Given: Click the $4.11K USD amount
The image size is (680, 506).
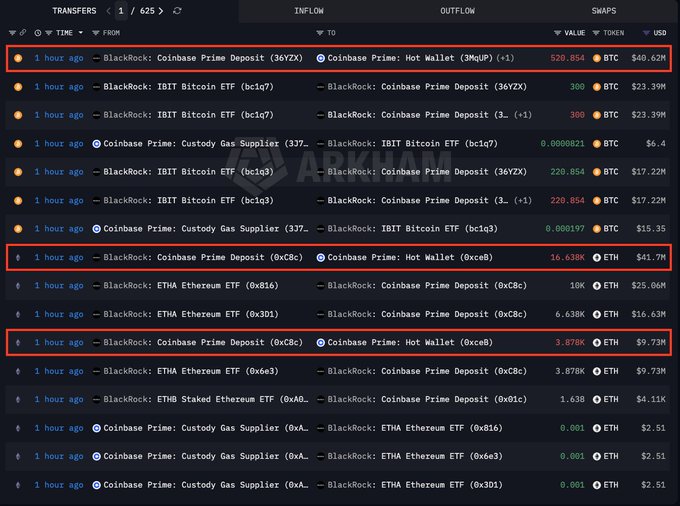Looking at the screenshot, I should 651,399.
